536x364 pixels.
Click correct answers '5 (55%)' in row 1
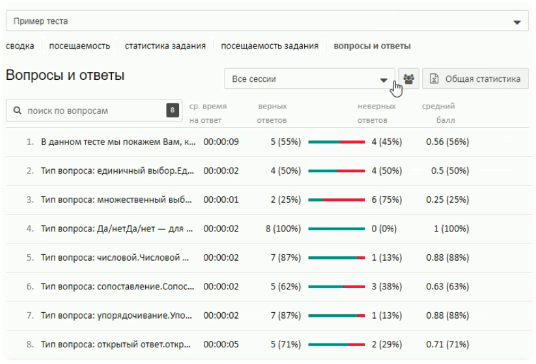pyautogui.click(x=286, y=142)
